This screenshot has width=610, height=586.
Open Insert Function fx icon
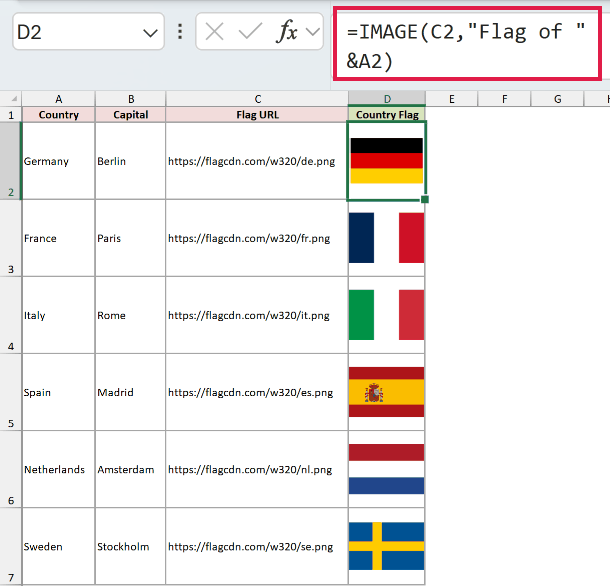pyautogui.click(x=287, y=31)
